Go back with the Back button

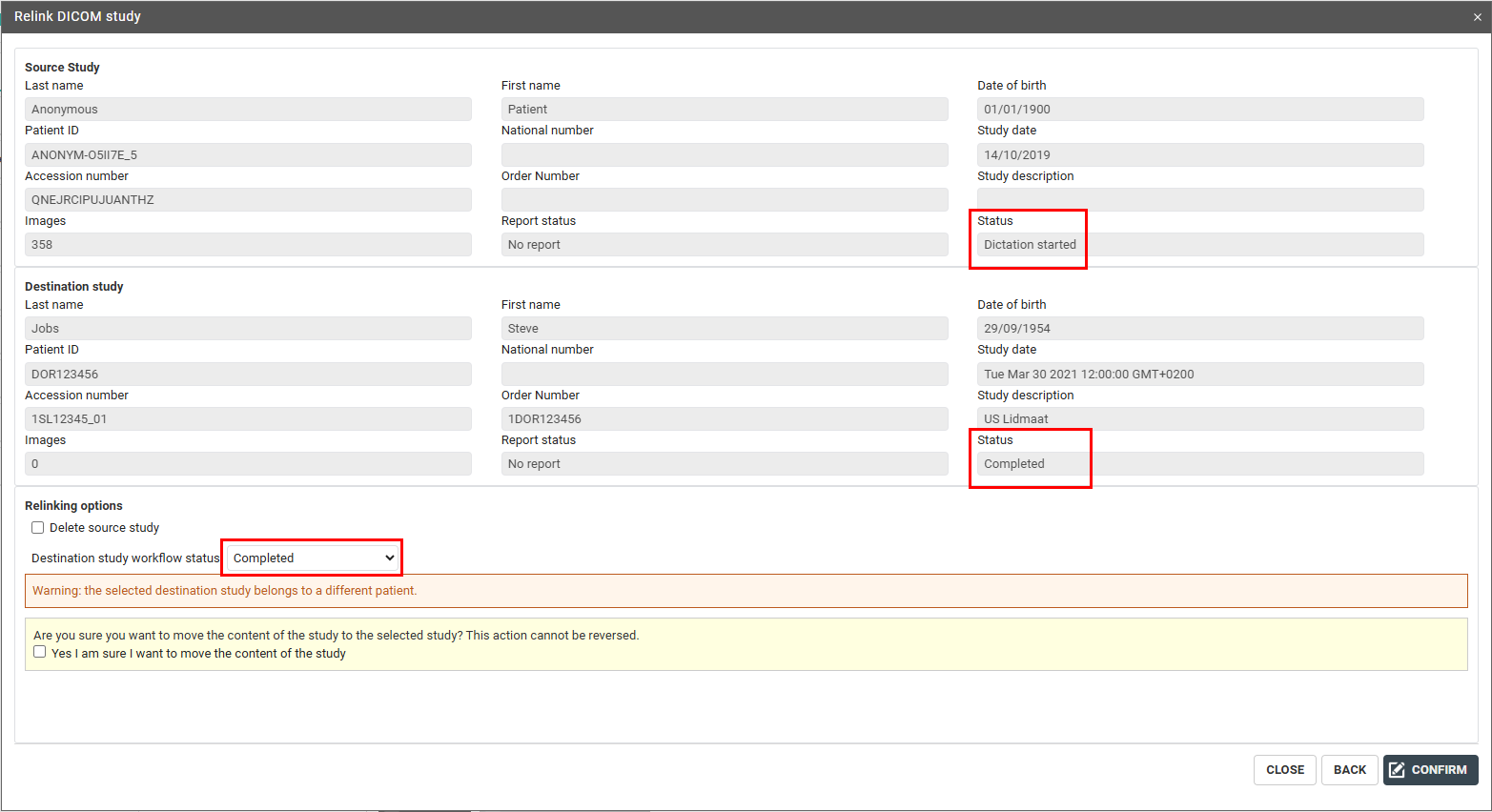click(x=1349, y=770)
